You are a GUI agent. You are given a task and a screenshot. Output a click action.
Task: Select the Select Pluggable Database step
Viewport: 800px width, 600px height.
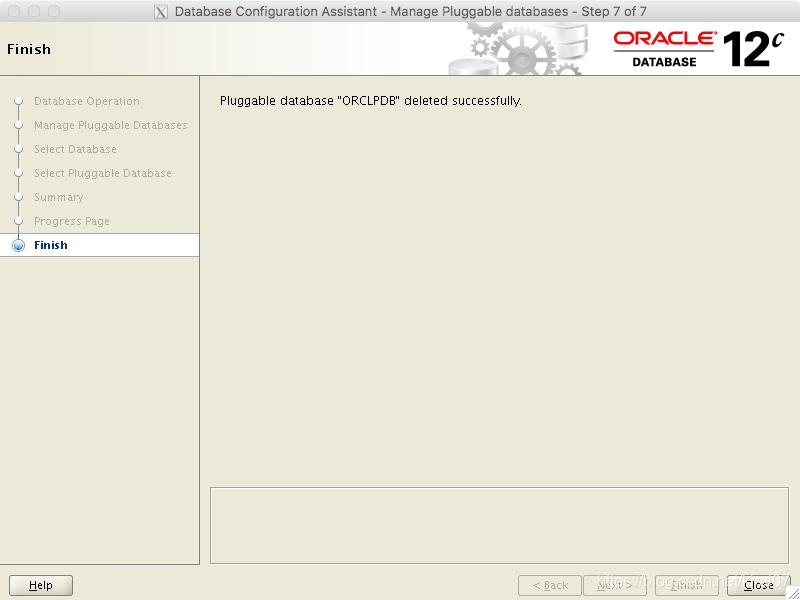click(x=103, y=173)
